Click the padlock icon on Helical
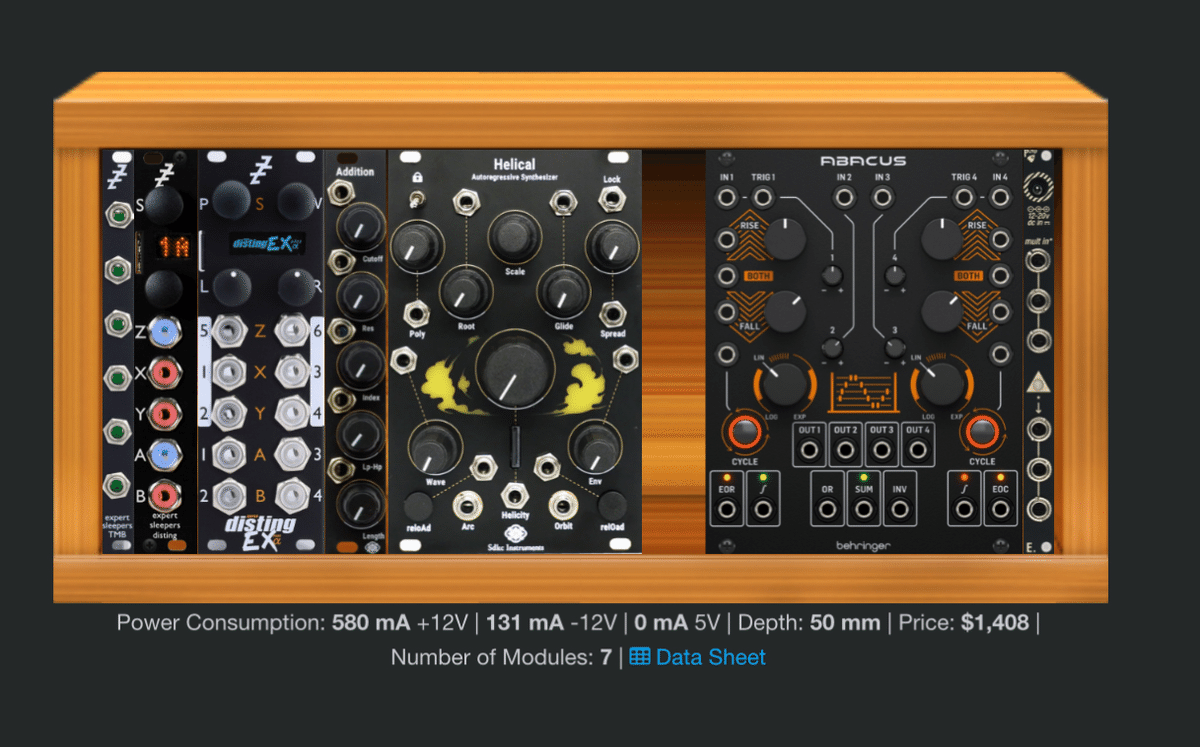Image resolution: width=1200 pixels, height=747 pixels. coord(416,177)
